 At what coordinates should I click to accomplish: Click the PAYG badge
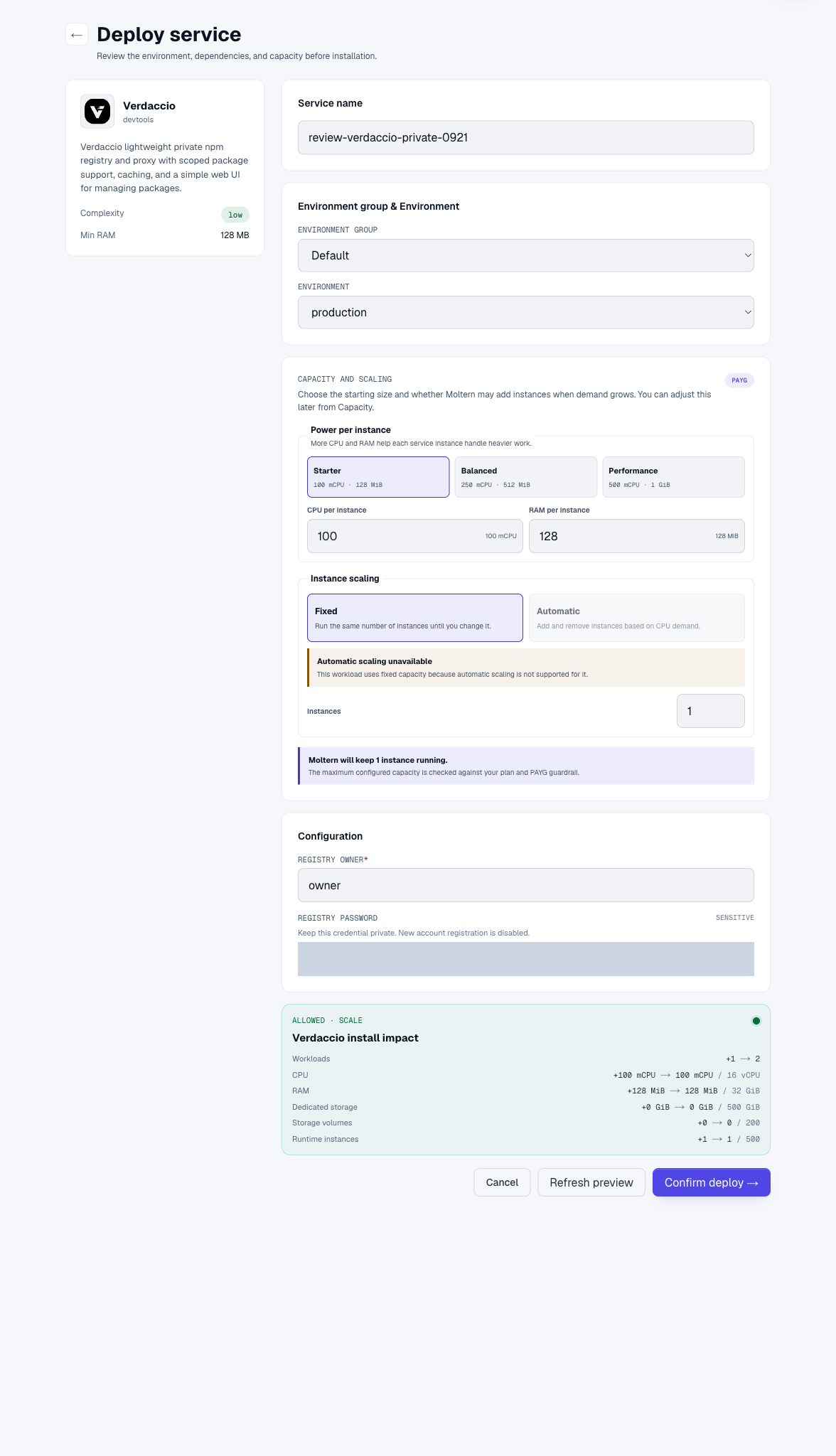[x=739, y=380]
